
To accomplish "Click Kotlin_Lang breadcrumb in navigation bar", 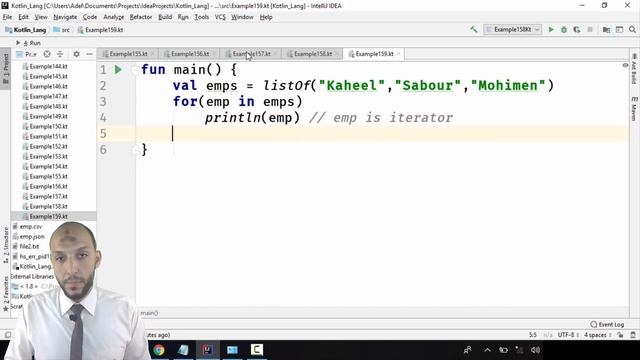I will (26, 30).
